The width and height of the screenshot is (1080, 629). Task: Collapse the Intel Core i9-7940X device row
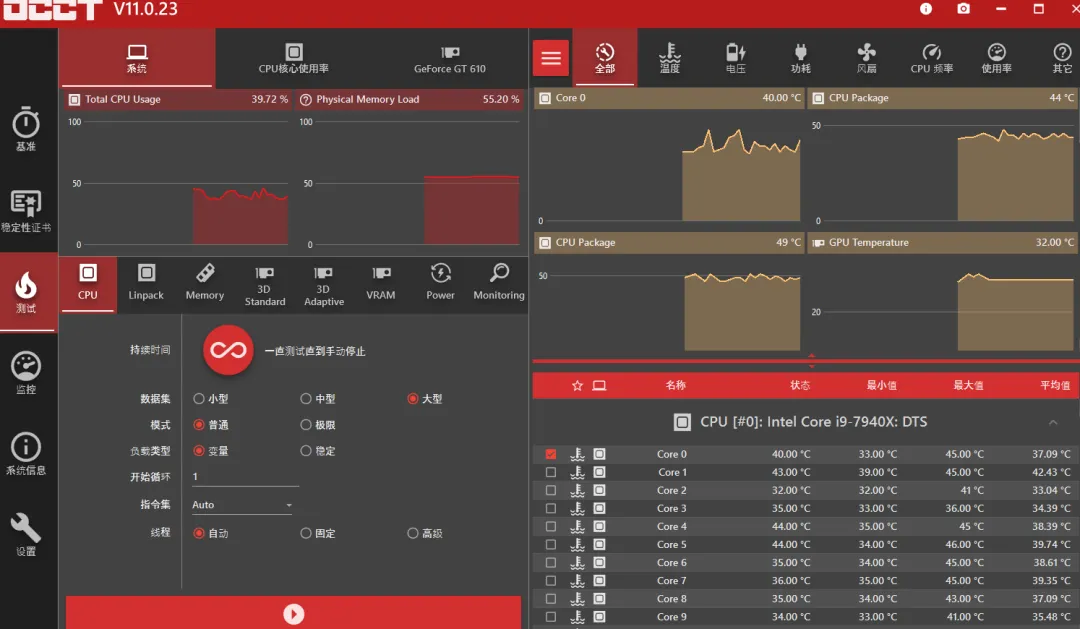1053,421
